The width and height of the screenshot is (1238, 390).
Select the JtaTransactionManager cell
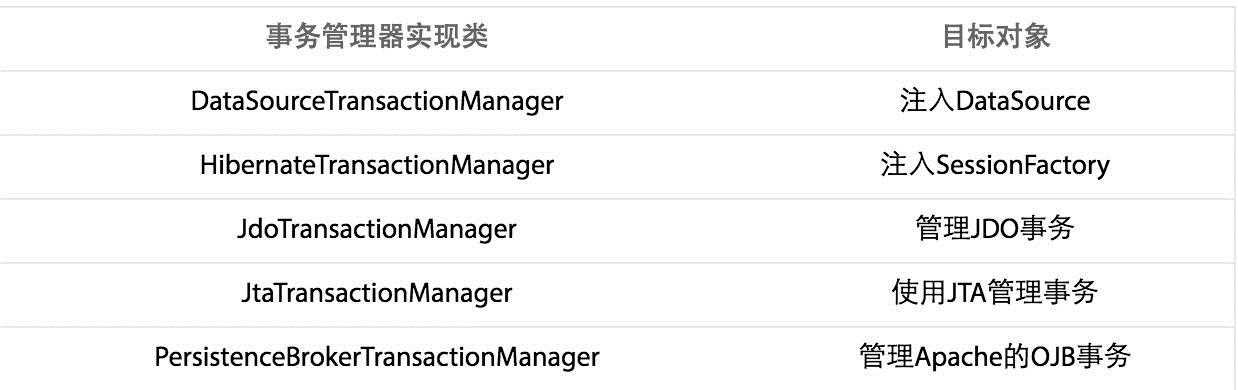tap(377, 294)
